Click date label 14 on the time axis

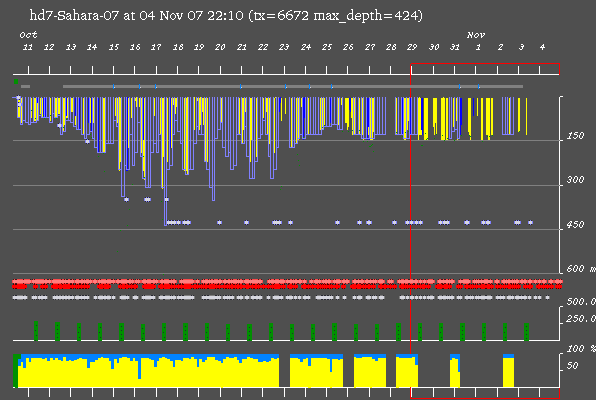pos(92,47)
